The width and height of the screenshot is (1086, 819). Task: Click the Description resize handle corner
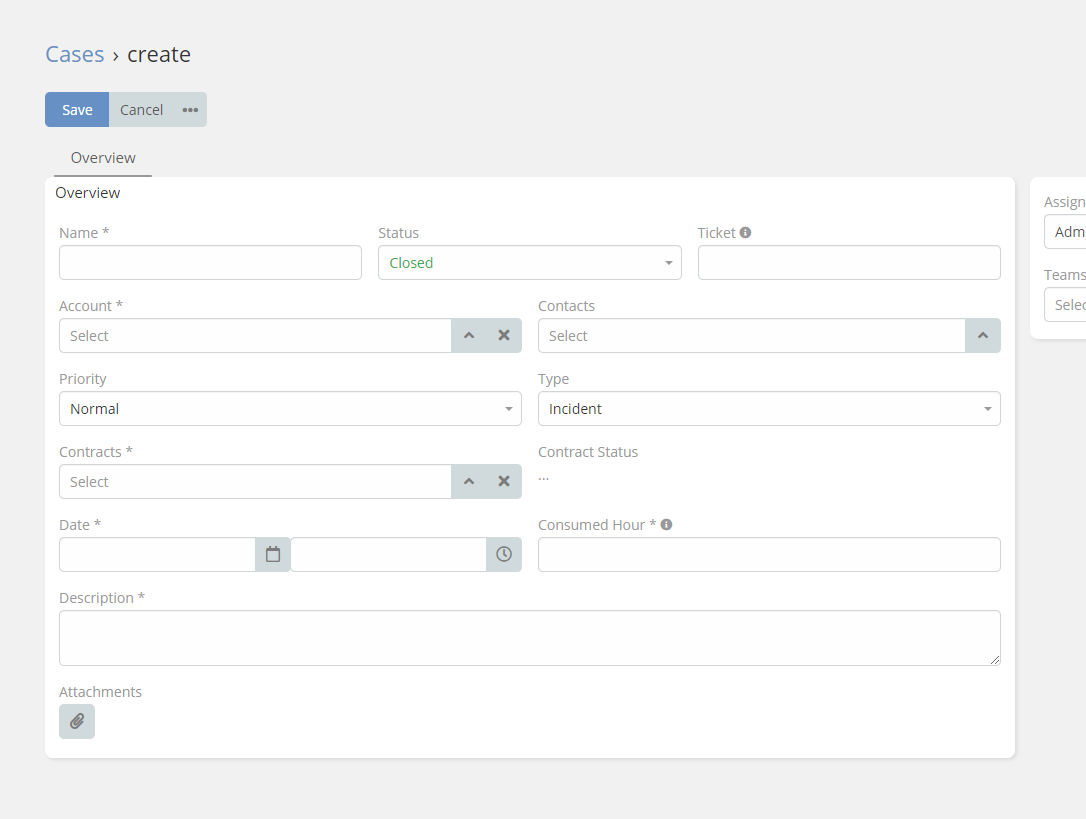point(995,660)
